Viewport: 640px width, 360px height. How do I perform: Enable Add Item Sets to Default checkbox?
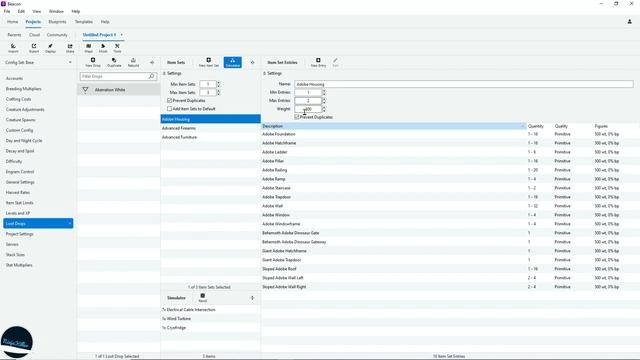(x=169, y=109)
